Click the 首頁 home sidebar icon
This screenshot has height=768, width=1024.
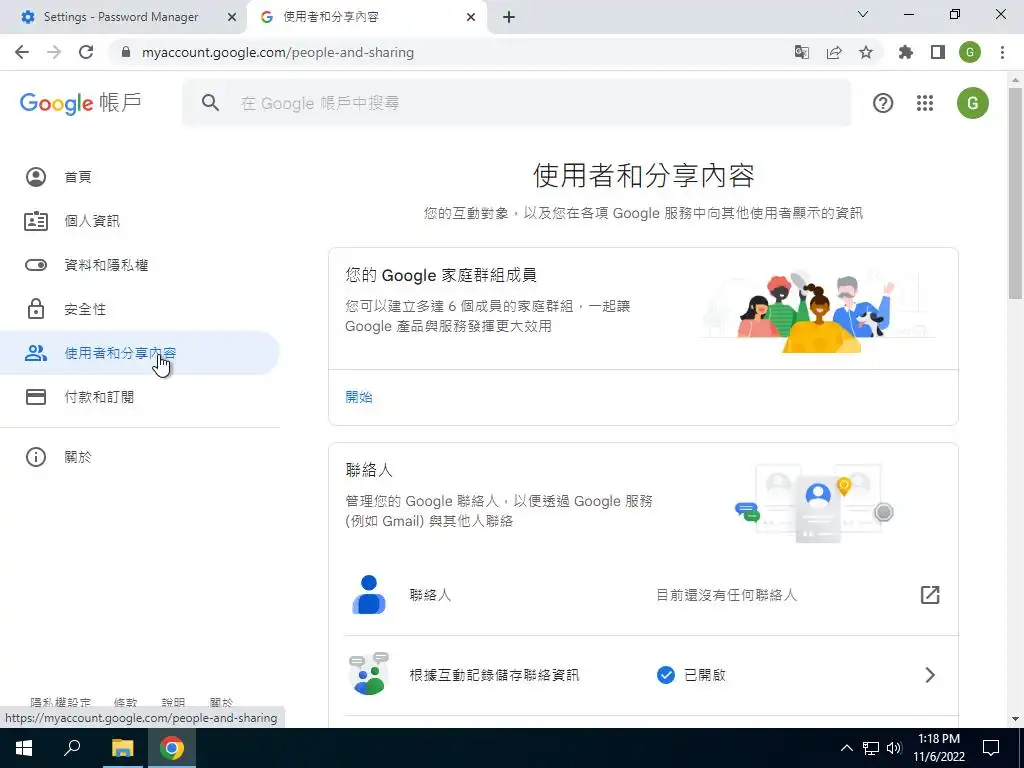coord(36,177)
